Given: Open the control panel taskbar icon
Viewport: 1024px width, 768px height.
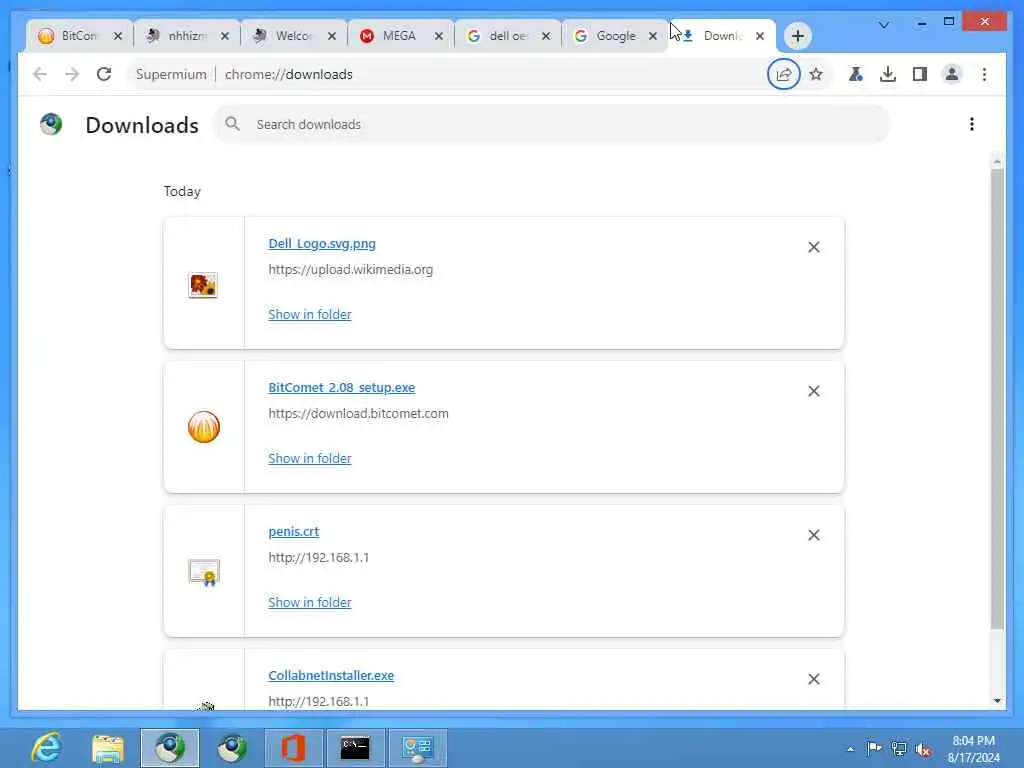Looking at the screenshot, I should [x=417, y=748].
